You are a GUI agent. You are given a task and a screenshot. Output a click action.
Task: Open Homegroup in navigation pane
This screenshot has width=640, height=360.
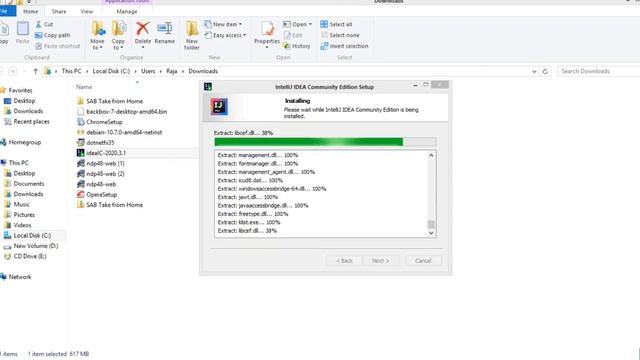pyautogui.click(x=20, y=142)
